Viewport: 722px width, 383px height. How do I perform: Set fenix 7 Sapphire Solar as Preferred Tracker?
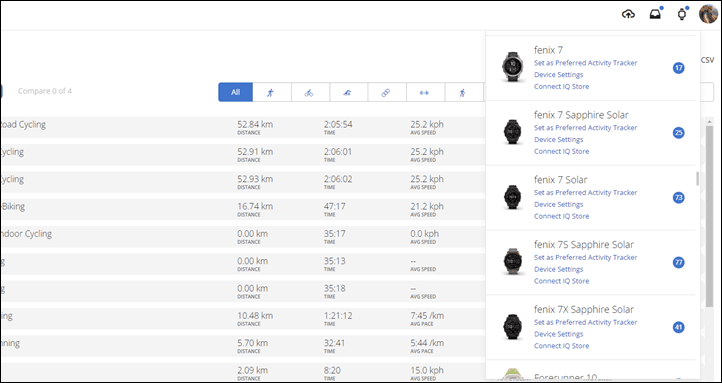pyautogui.click(x=585, y=128)
